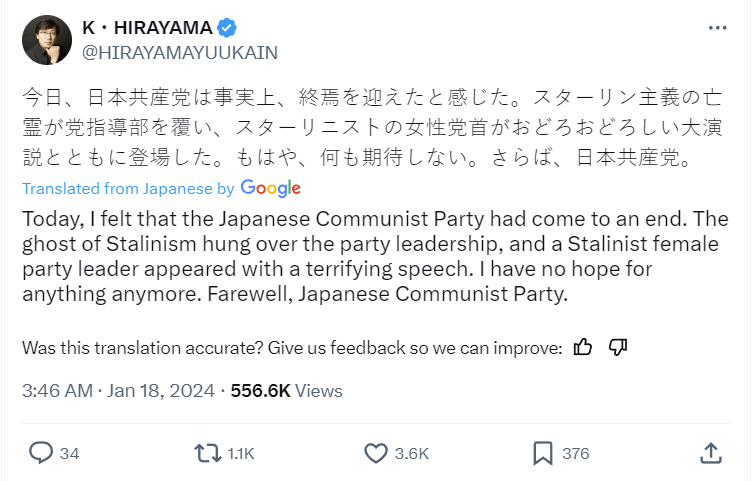Click the 34 replies count
The width and height of the screenshot is (753, 481).
click(69, 454)
